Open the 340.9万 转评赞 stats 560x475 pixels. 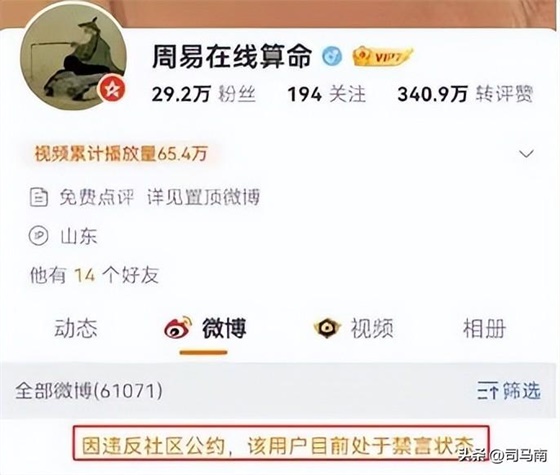click(x=465, y=94)
